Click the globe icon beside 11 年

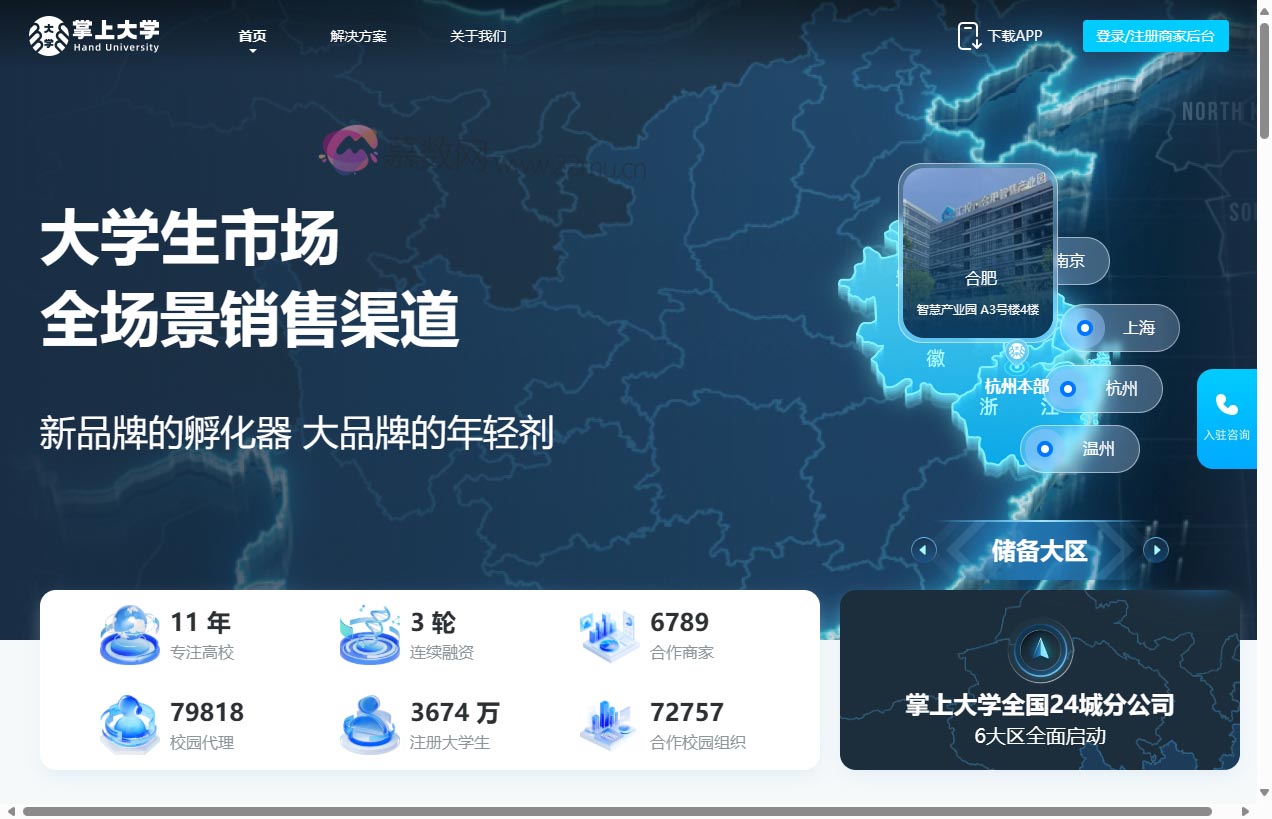coord(130,635)
